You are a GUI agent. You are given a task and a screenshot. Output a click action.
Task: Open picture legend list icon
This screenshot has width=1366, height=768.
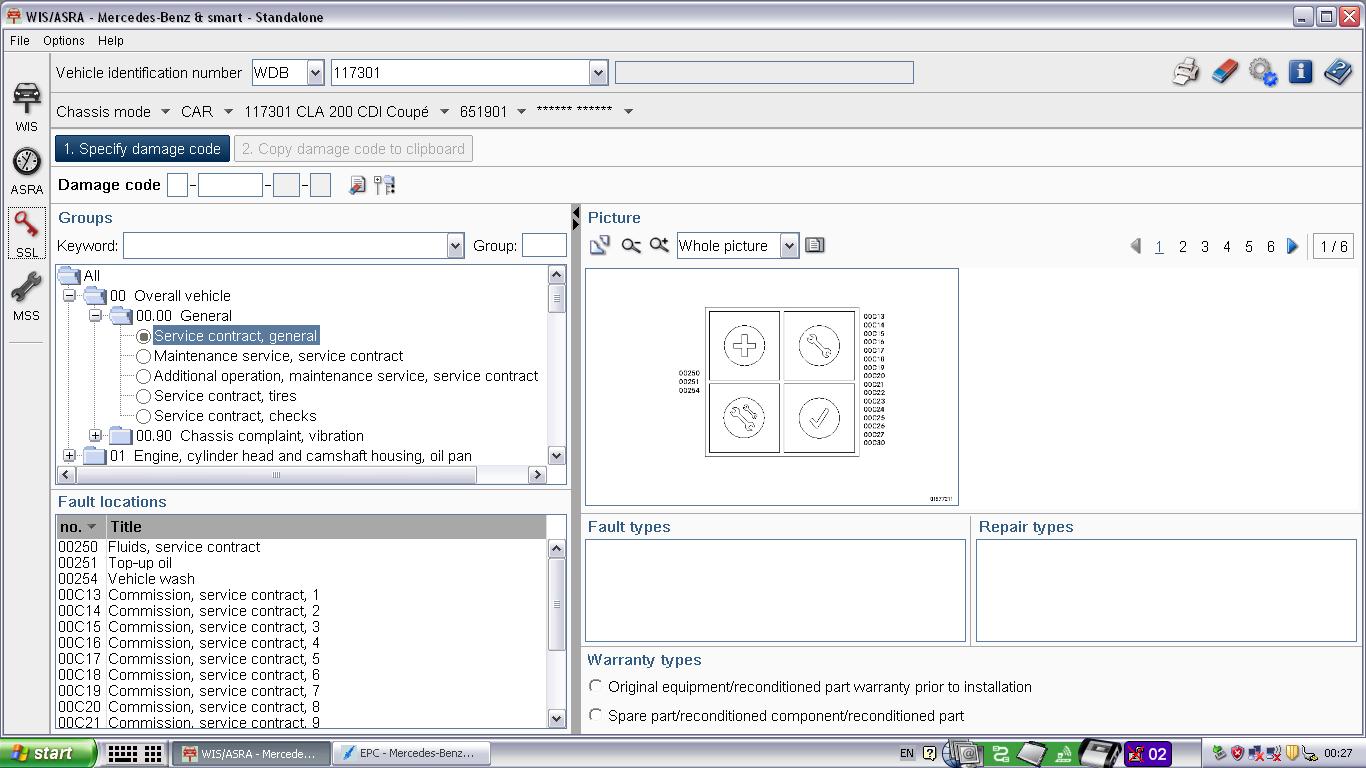tap(815, 245)
